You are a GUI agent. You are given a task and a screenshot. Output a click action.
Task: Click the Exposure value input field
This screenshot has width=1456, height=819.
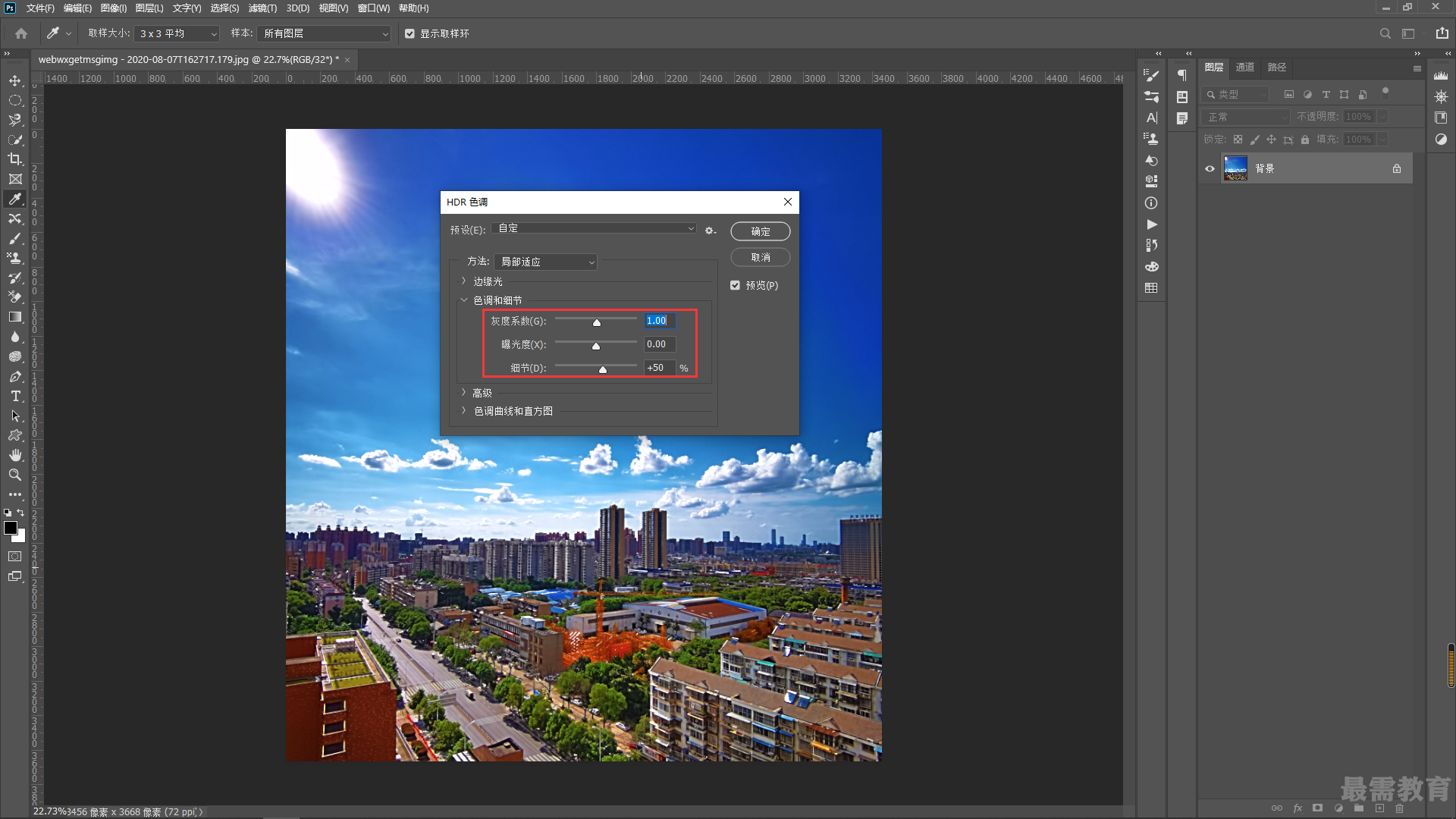pyautogui.click(x=659, y=344)
